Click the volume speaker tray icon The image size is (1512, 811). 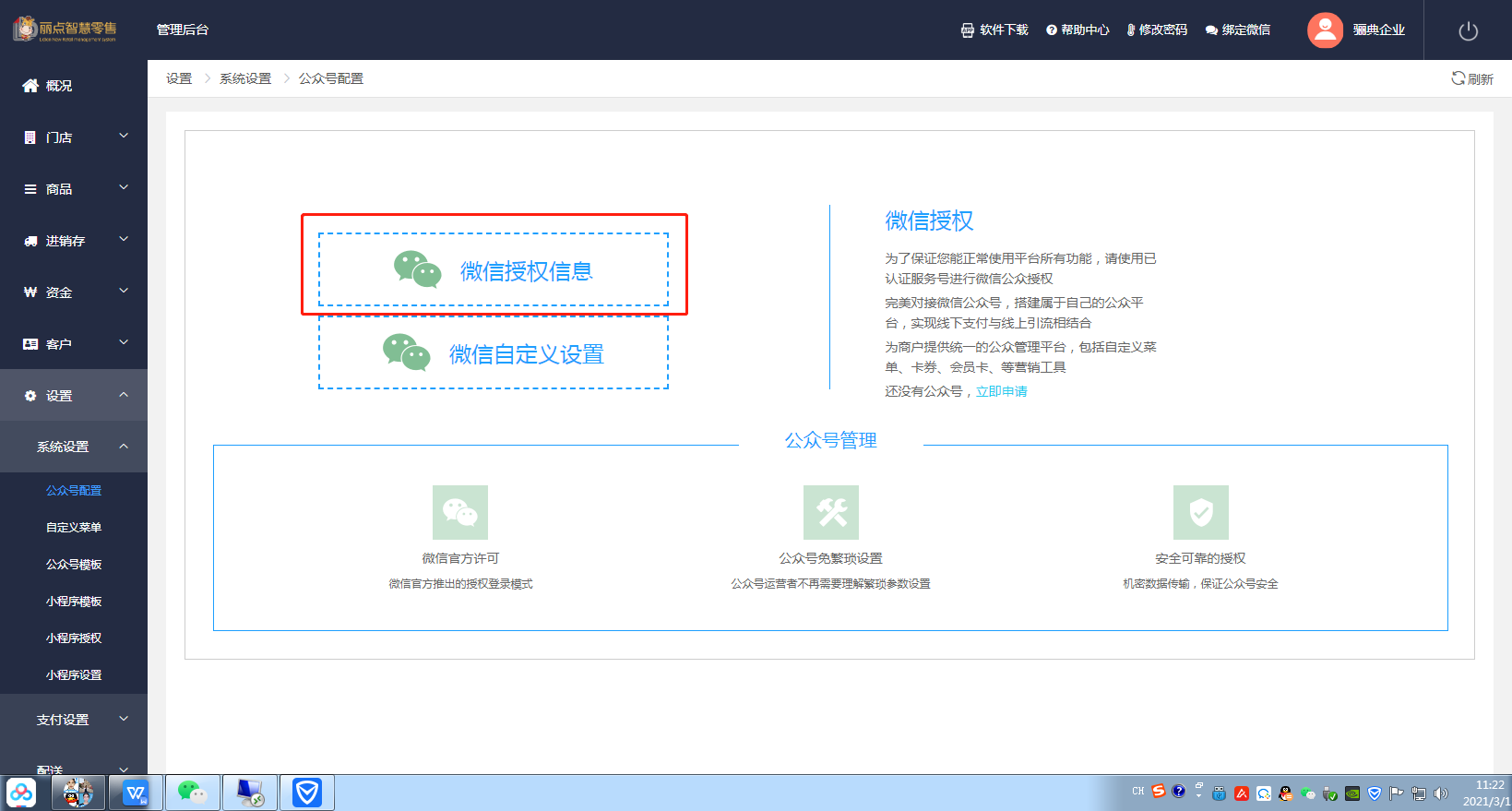point(1441,793)
